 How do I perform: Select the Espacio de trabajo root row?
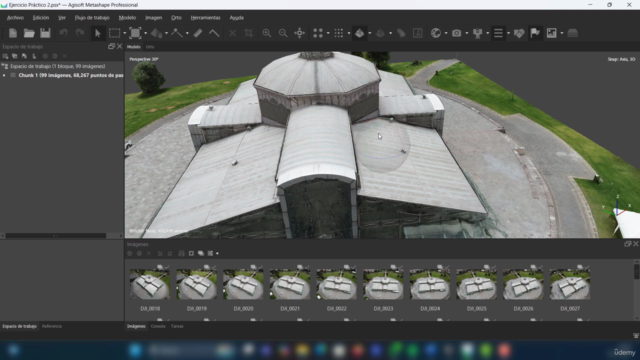pos(62,66)
